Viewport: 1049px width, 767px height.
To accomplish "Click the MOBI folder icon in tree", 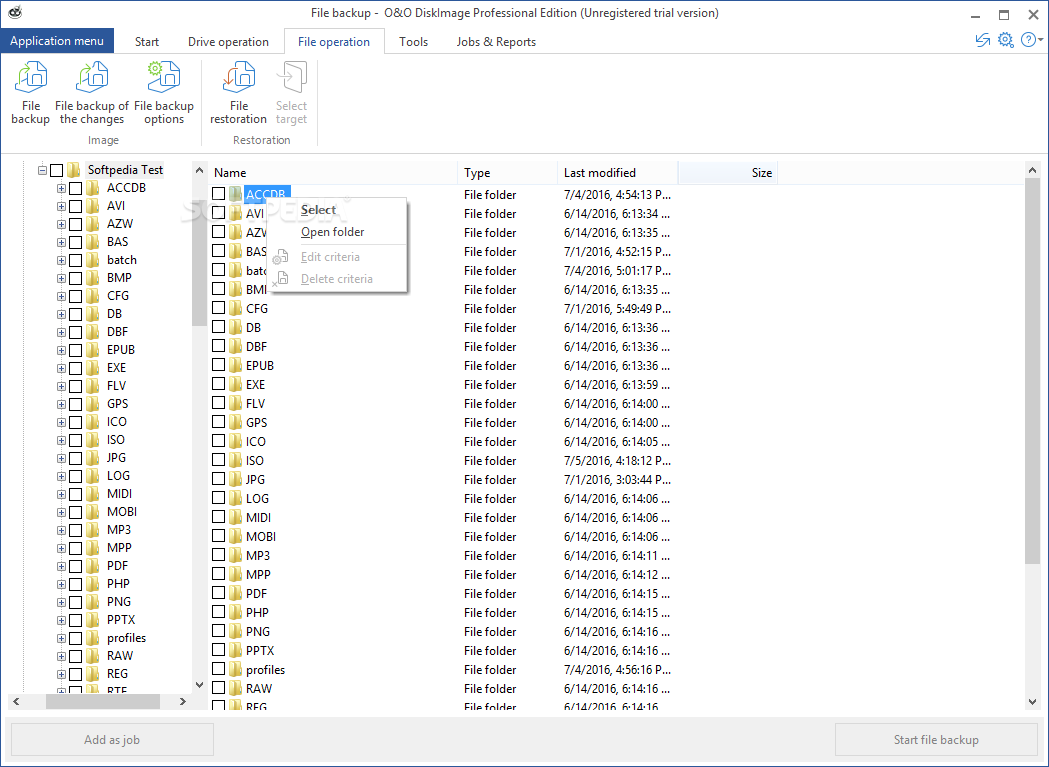I will click(x=93, y=512).
